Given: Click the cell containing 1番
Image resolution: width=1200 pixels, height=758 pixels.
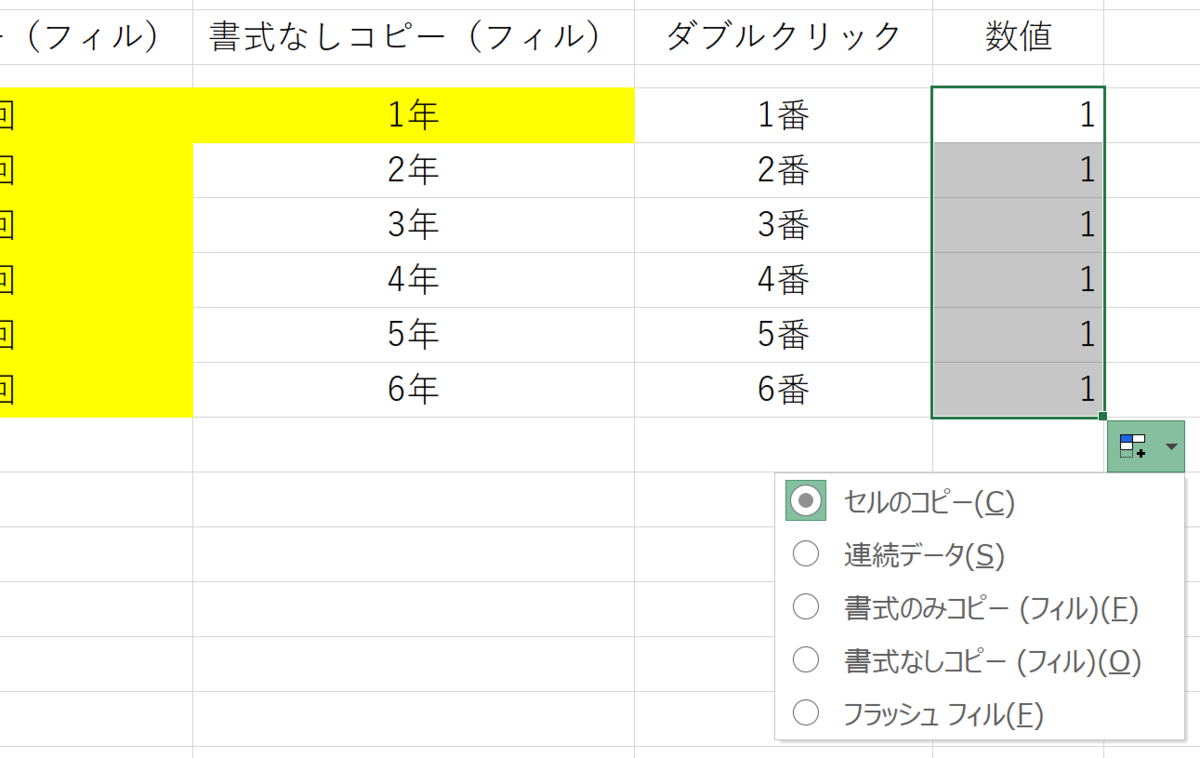Looking at the screenshot, I should (784, 115).
